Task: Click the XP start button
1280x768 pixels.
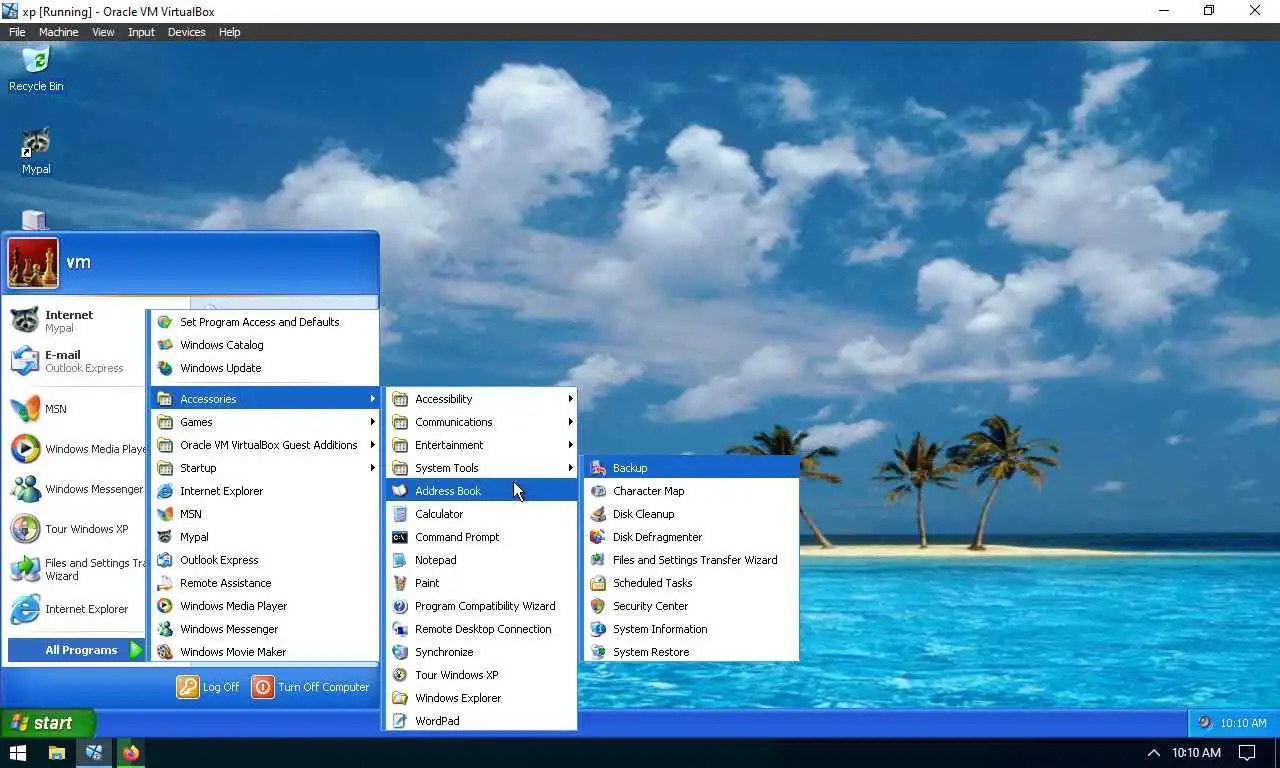Action: tap(47, 723)
